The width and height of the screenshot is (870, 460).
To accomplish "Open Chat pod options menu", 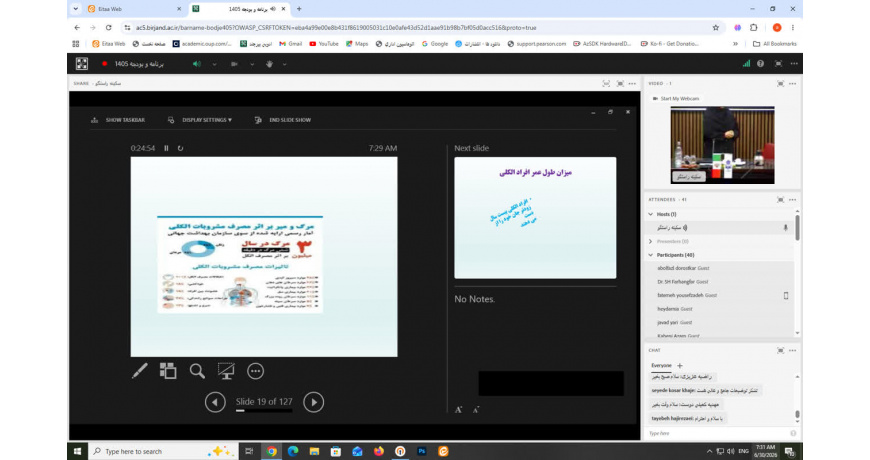I will (792, 351).
